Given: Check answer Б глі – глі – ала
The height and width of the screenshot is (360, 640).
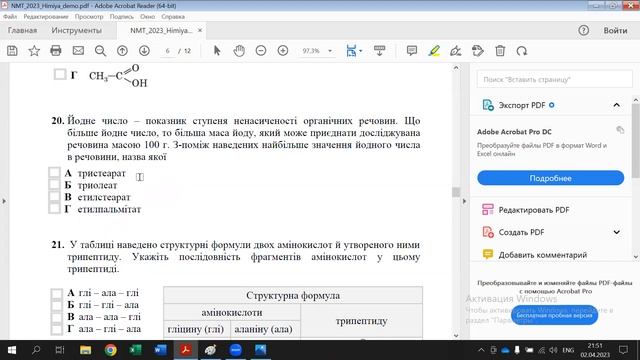Looking at the screenshot, I should point(57,305).
